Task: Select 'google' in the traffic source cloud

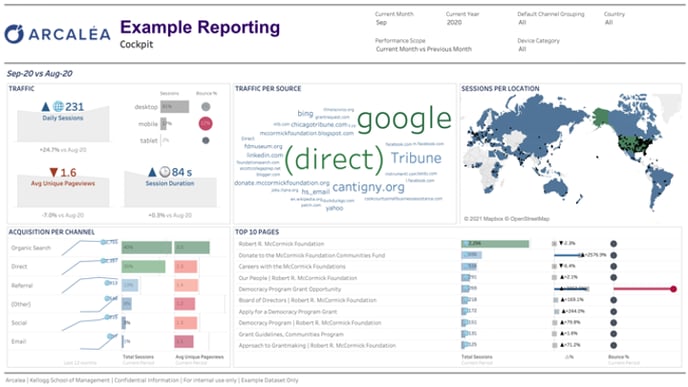Action: [x=404, y=118]
